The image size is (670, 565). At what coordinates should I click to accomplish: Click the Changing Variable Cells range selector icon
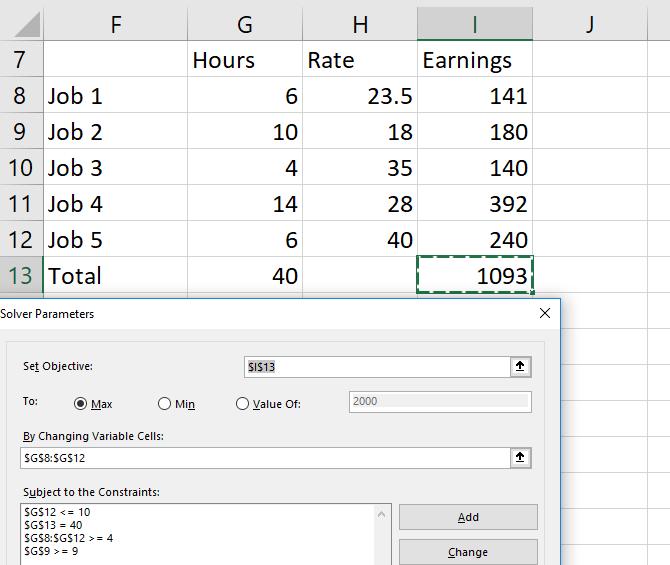[x=520, y=457]
